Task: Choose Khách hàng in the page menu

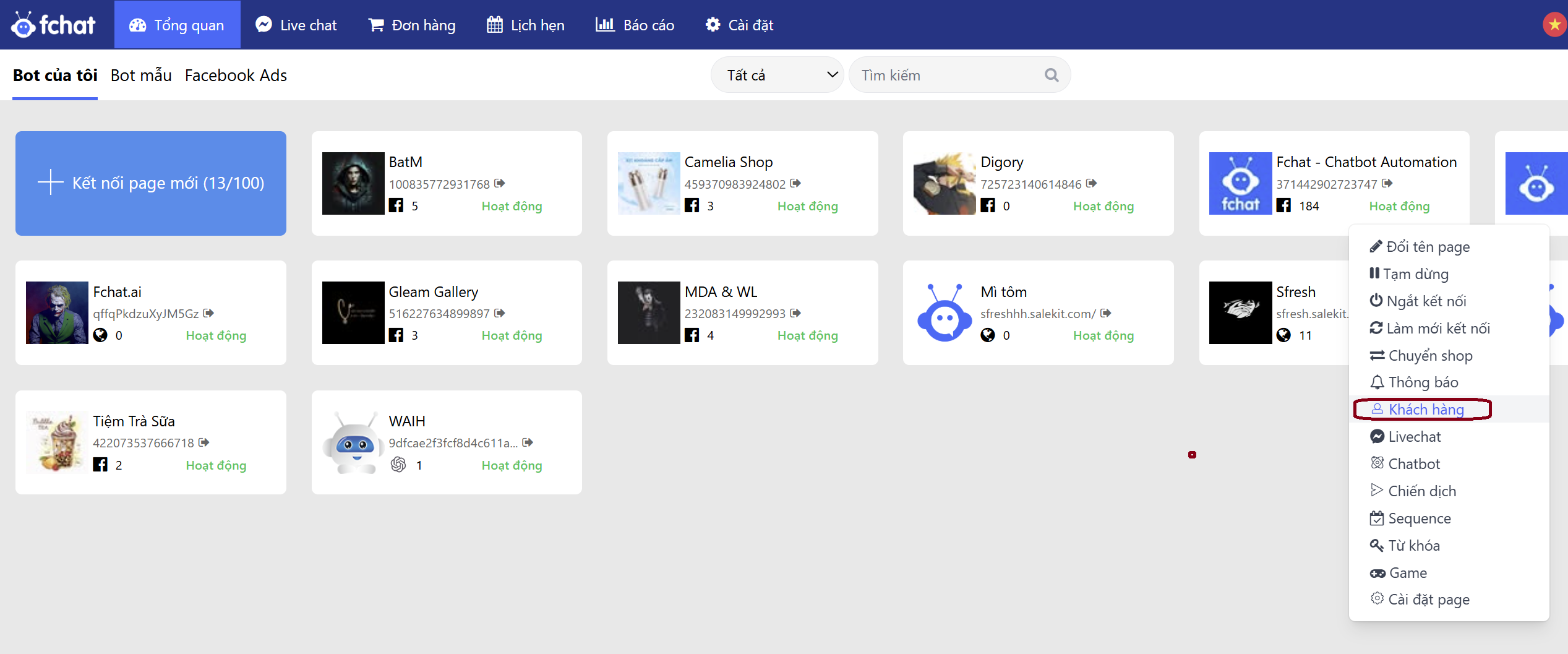Action: (x=1425, y=409)
